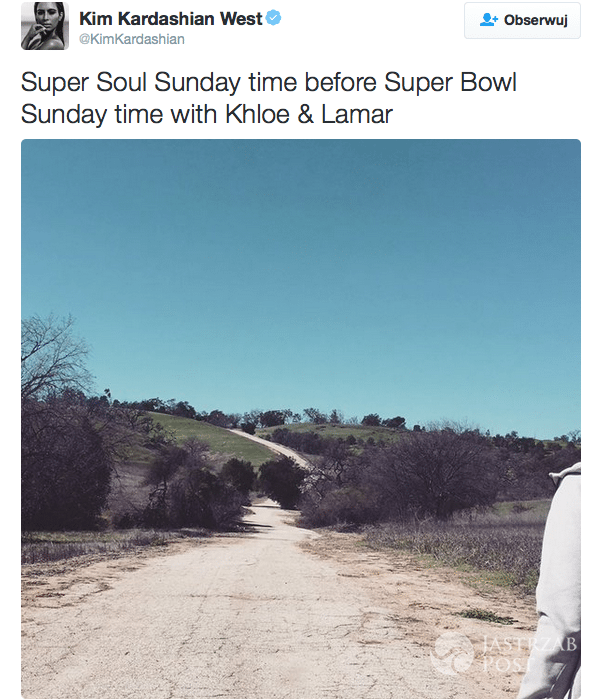Viewport: 598px width, 700px height.
Task: Click the green hillside in the photo
Action: 210,440
